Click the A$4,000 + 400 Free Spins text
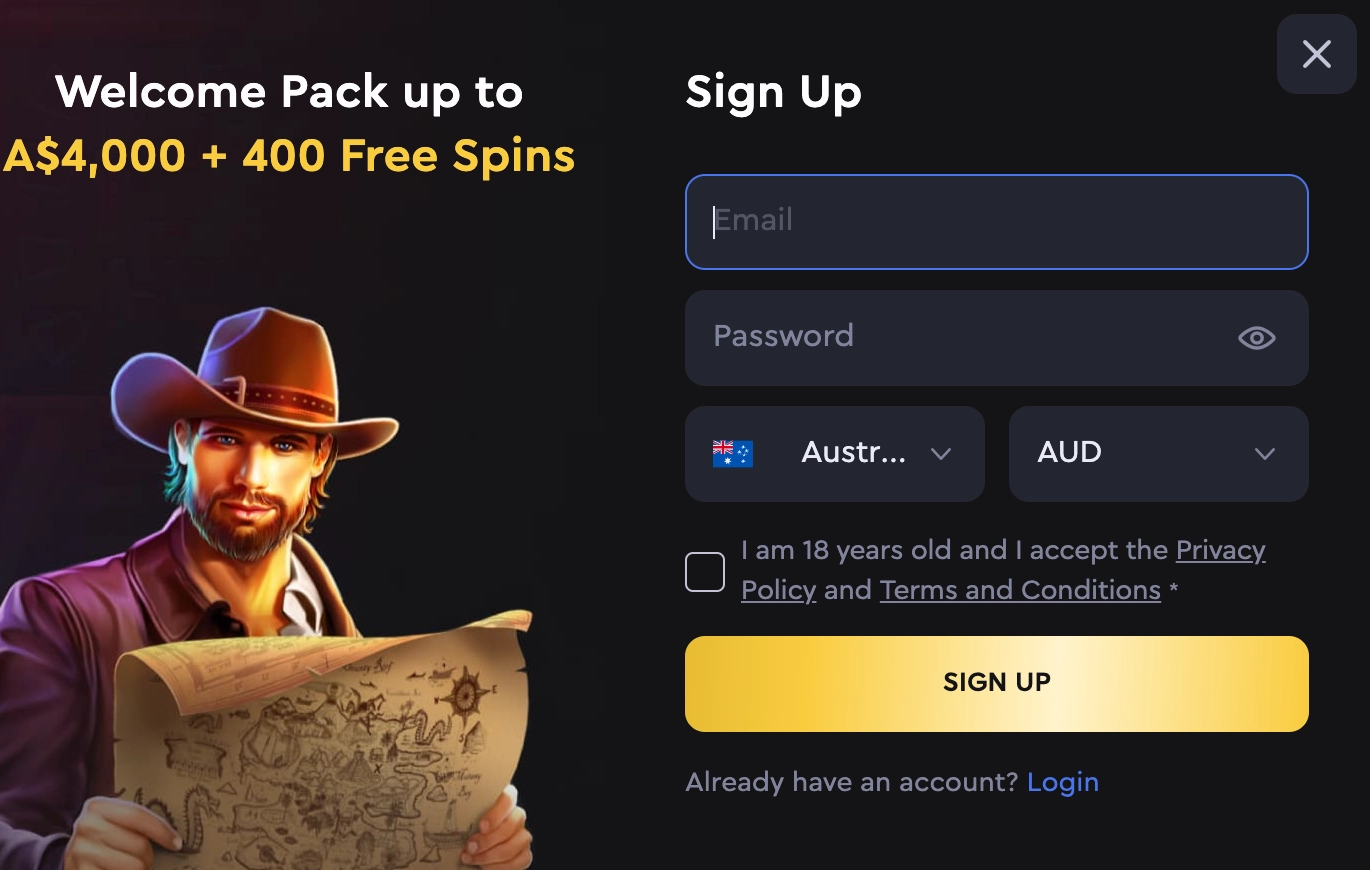Screen dimensions: 1370x870 [x=289, y=156]
